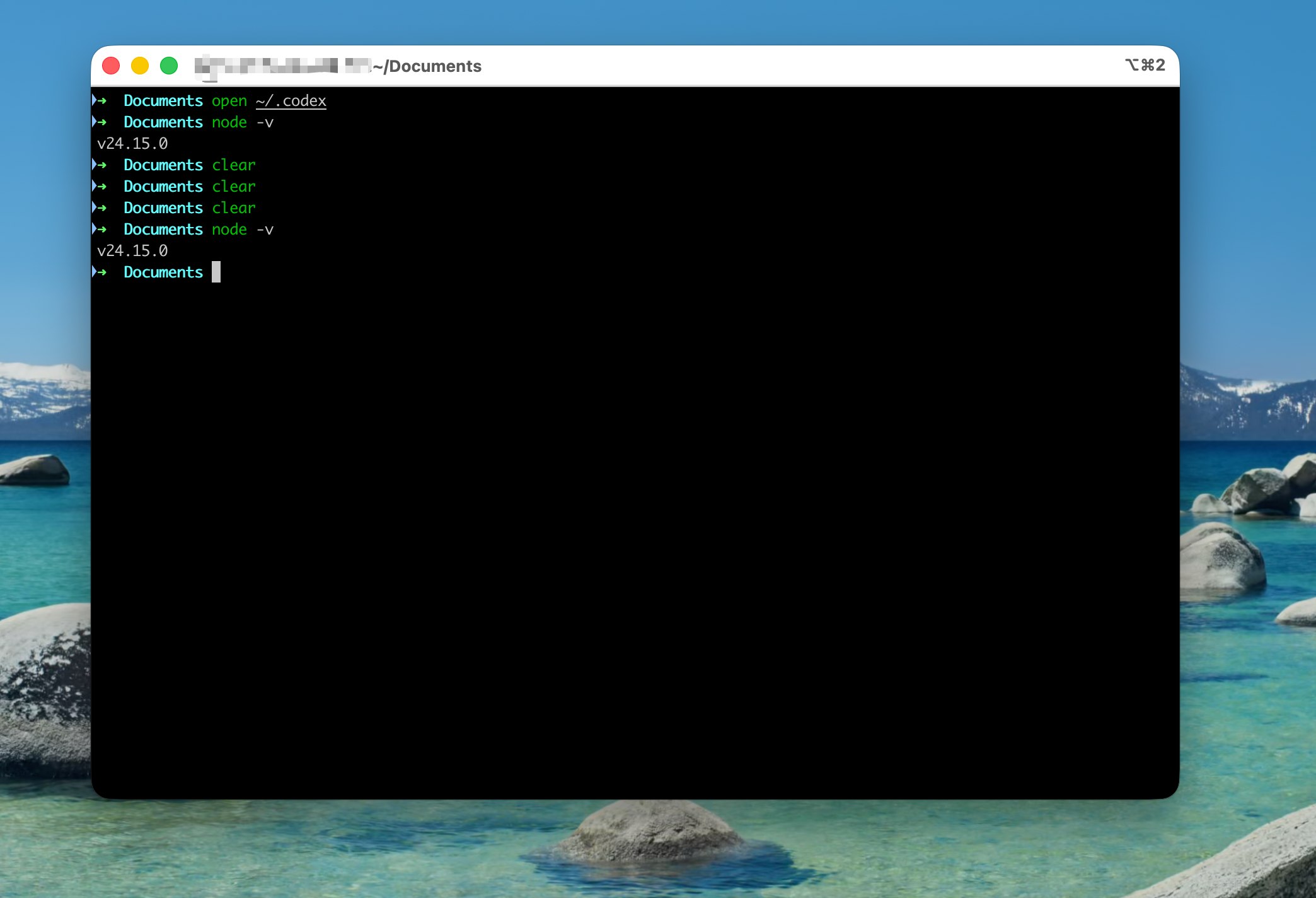
Task: Click 'Documents' before the open command
Action: [163, 101]
